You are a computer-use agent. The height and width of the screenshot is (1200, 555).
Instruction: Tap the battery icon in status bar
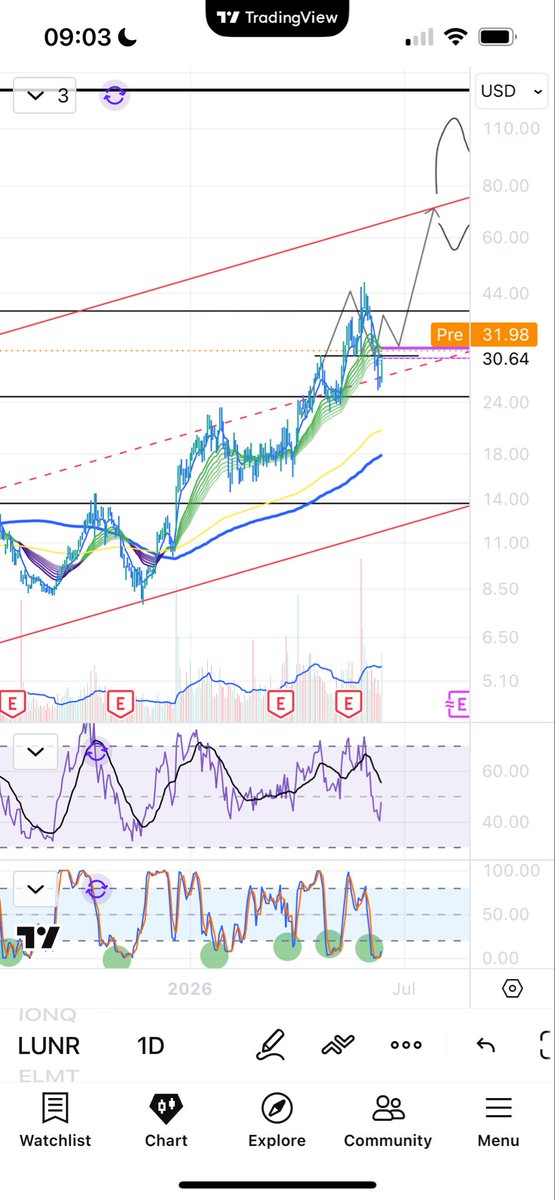click(496, 37)
